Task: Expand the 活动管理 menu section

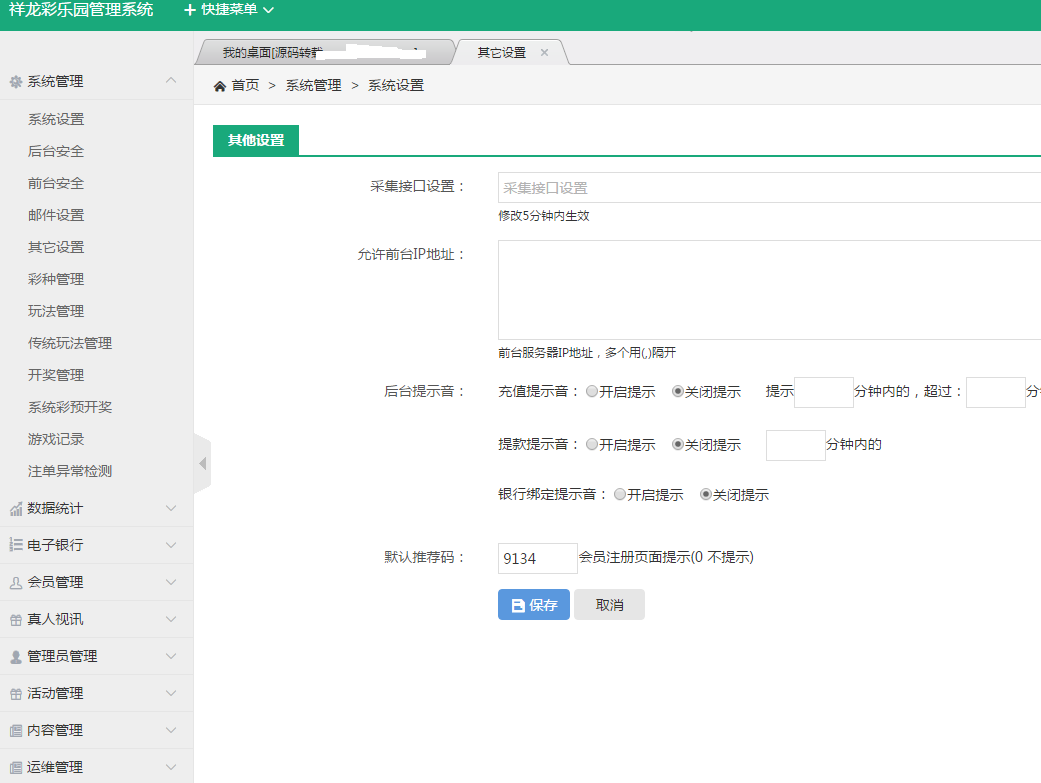Action: click(x=60, y=692)
